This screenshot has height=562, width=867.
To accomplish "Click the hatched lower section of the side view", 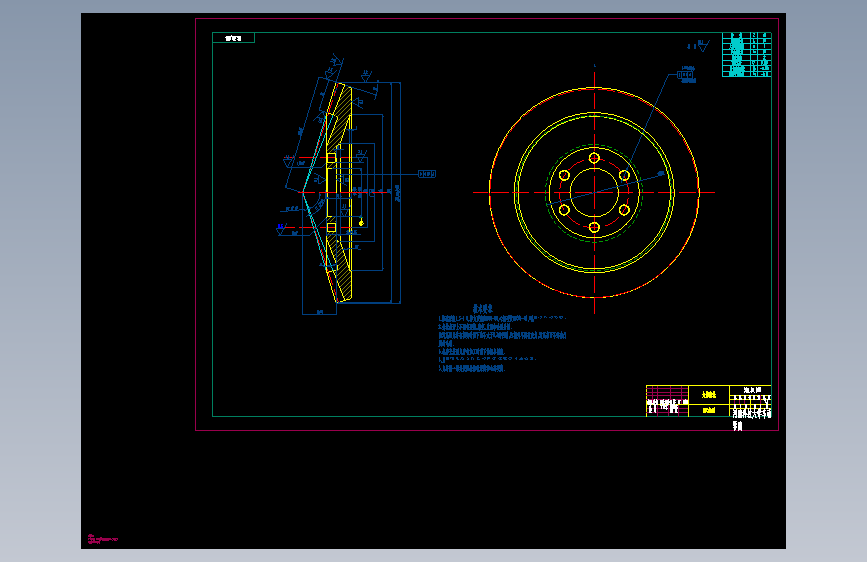I will point(341,267).
